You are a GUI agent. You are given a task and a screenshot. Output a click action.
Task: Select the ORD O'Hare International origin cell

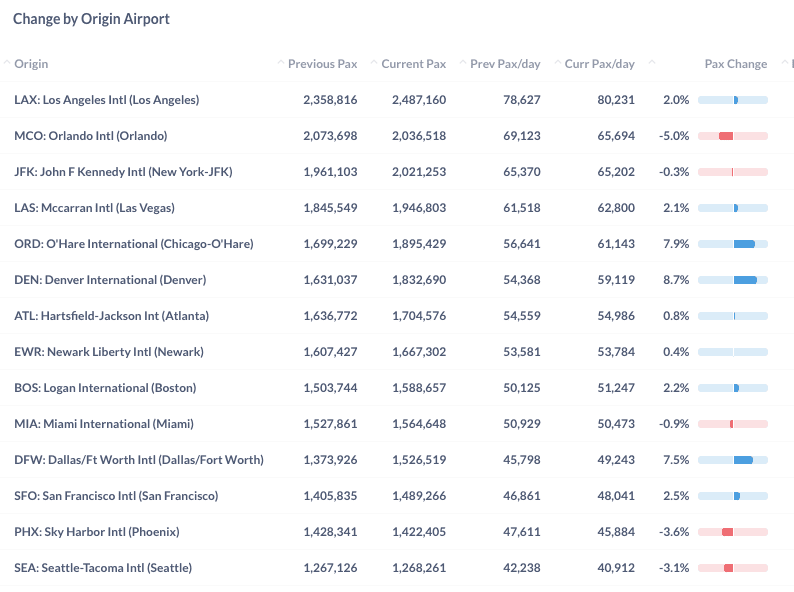[134, 244]
